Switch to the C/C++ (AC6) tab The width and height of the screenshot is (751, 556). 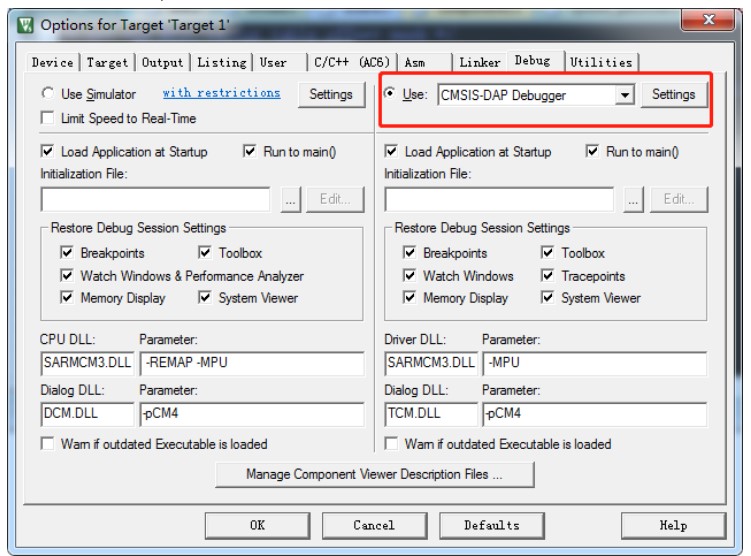(352, 63)
